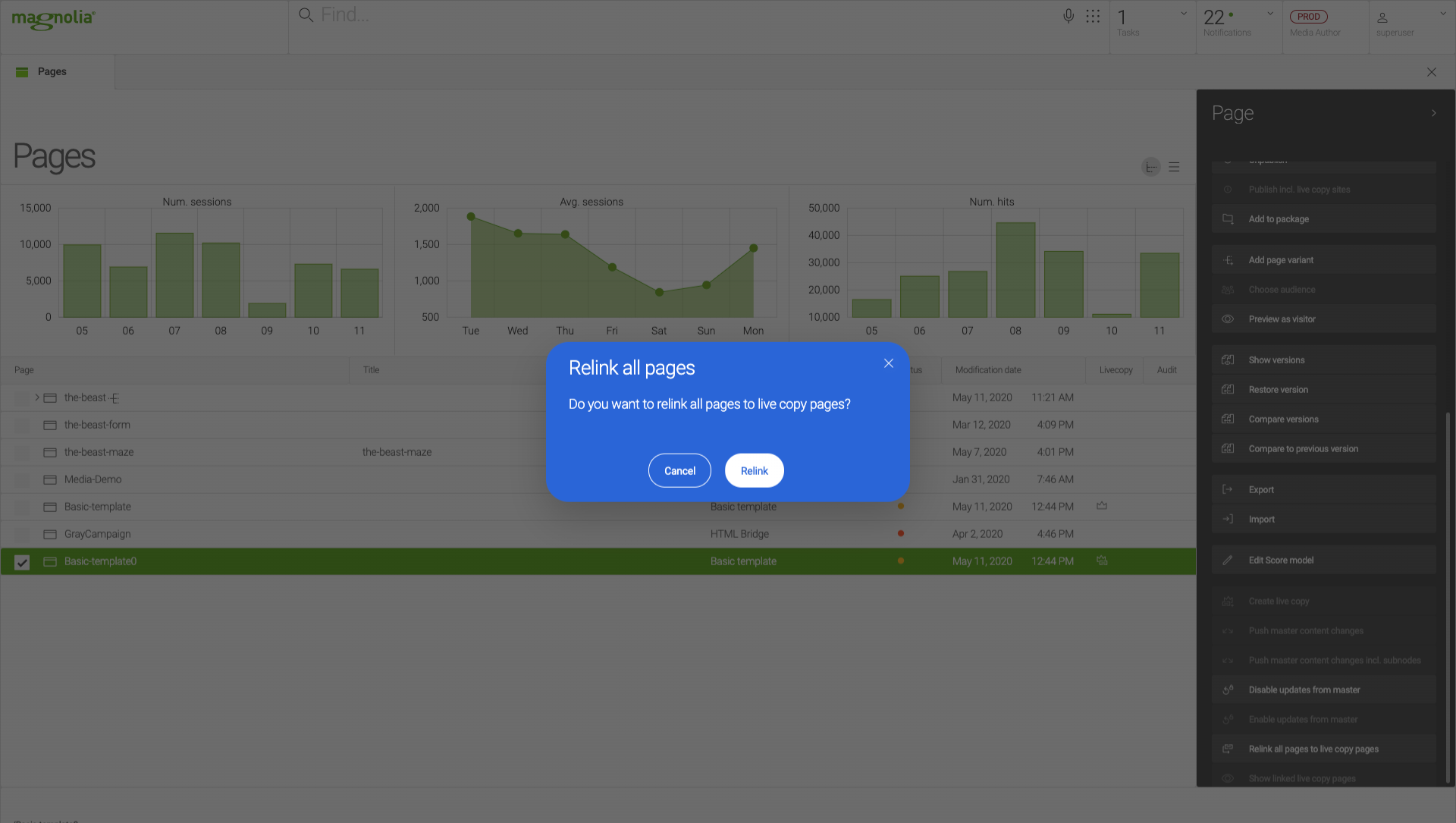
Task: Open the superuser account dropdown
Action: coord(1442,14)
